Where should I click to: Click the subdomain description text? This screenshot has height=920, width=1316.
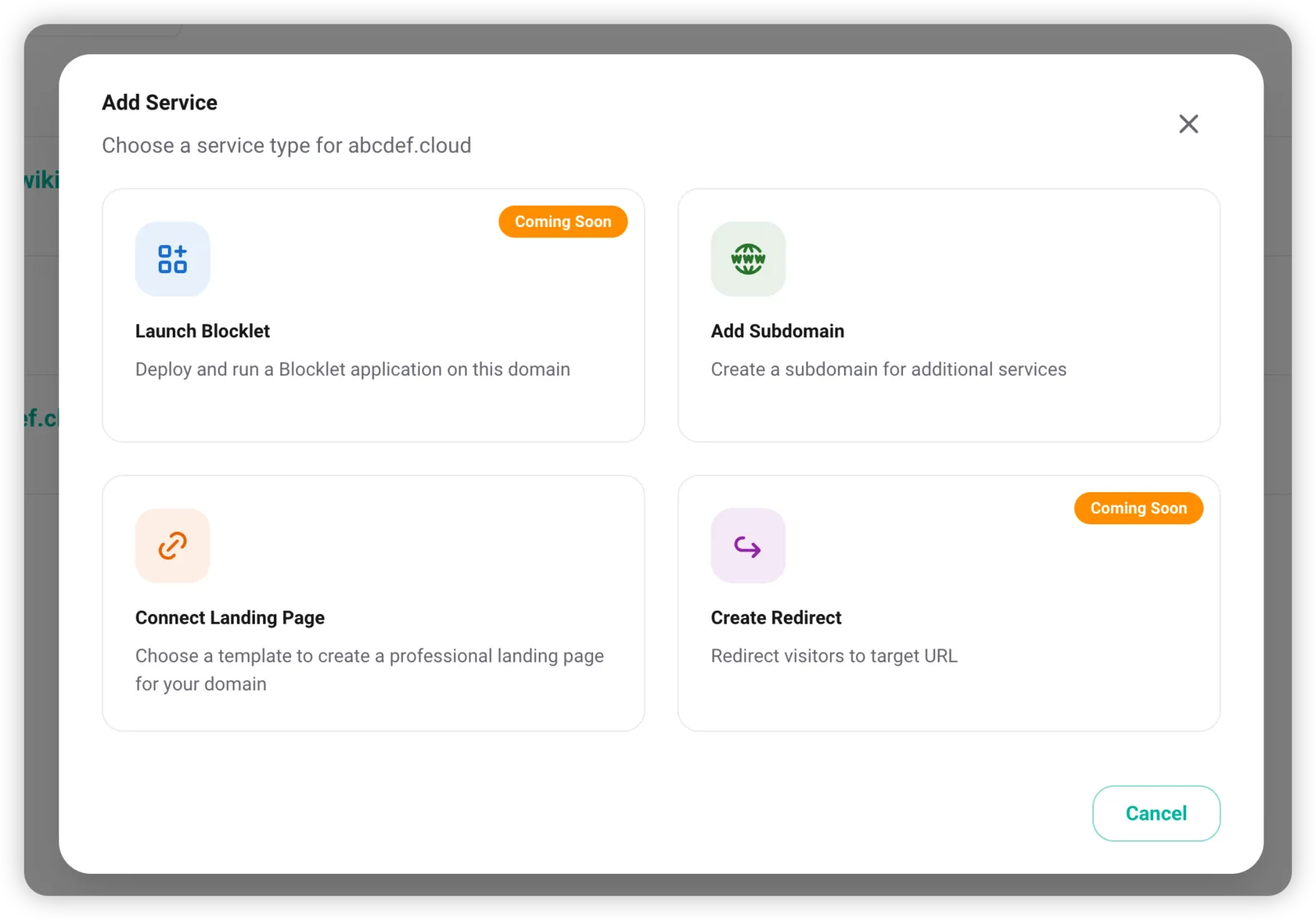[x=889, y=369]
